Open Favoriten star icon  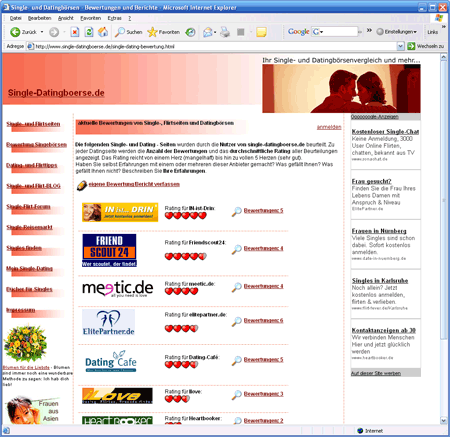click(x=152, y=32)
